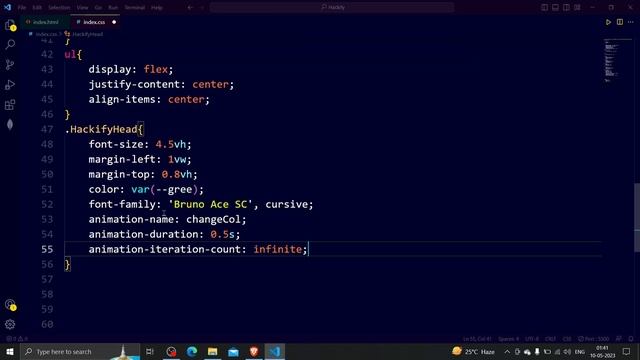Open the Help menu
The width and height of the screenshot is (640, 360).
pos(157,7)
